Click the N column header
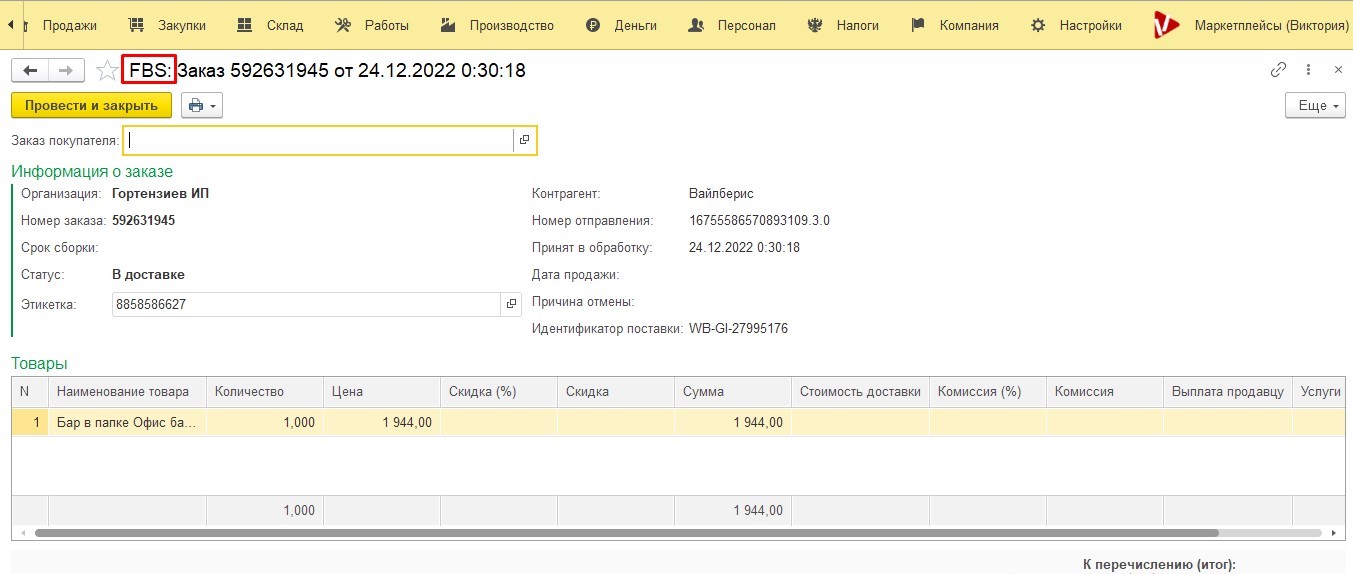Viewport: 1353px width, 574px height. [x=30, y=392]
